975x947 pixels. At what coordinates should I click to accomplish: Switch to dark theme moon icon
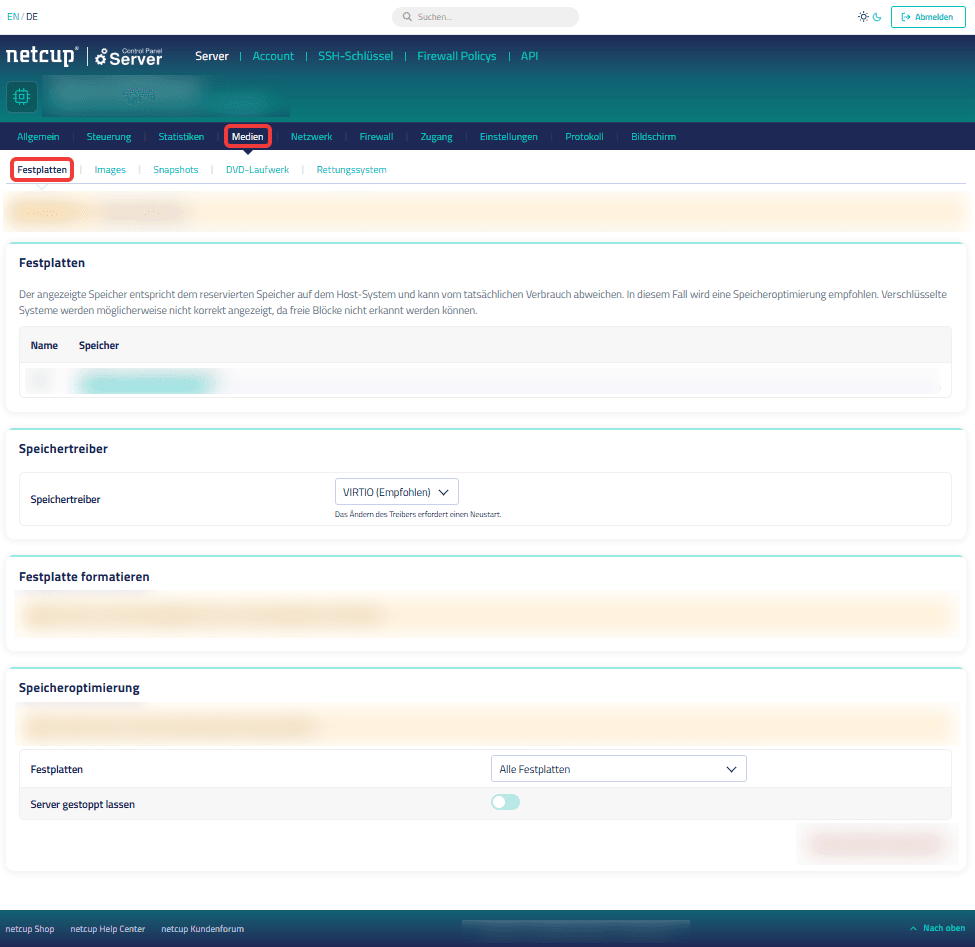click(x=877, y=17)
